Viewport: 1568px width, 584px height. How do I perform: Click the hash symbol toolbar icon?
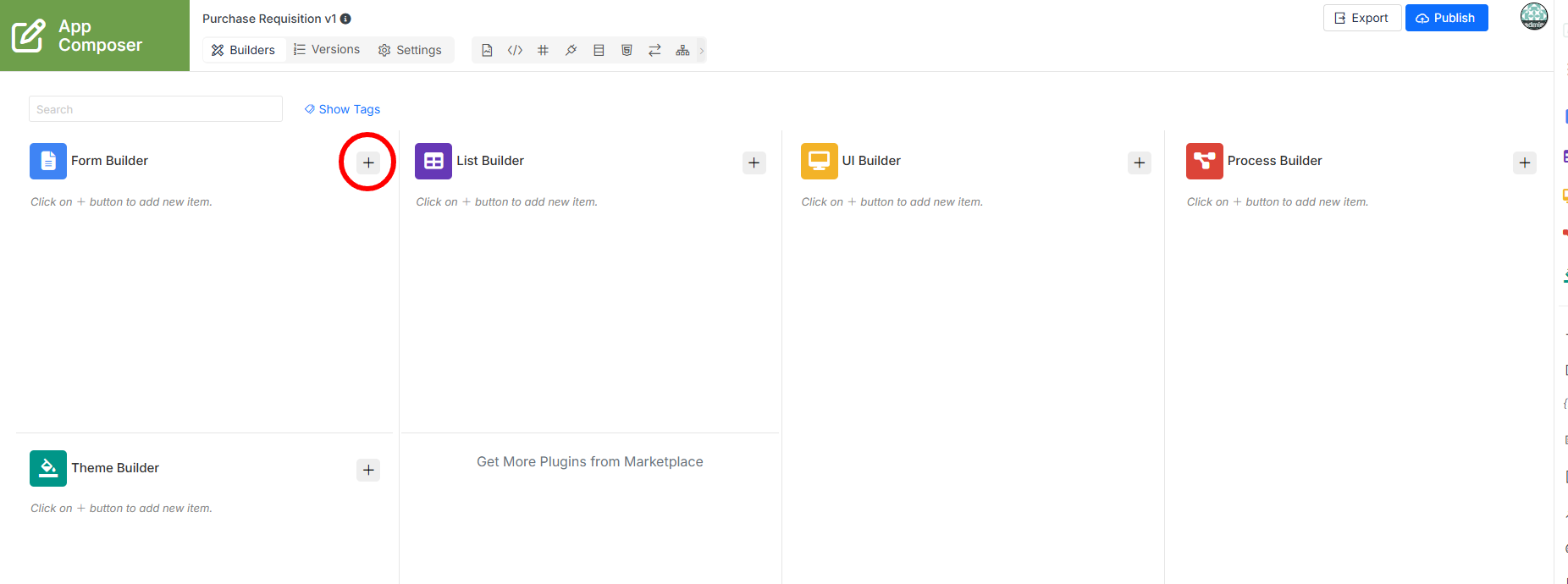(x=543, y=51)
